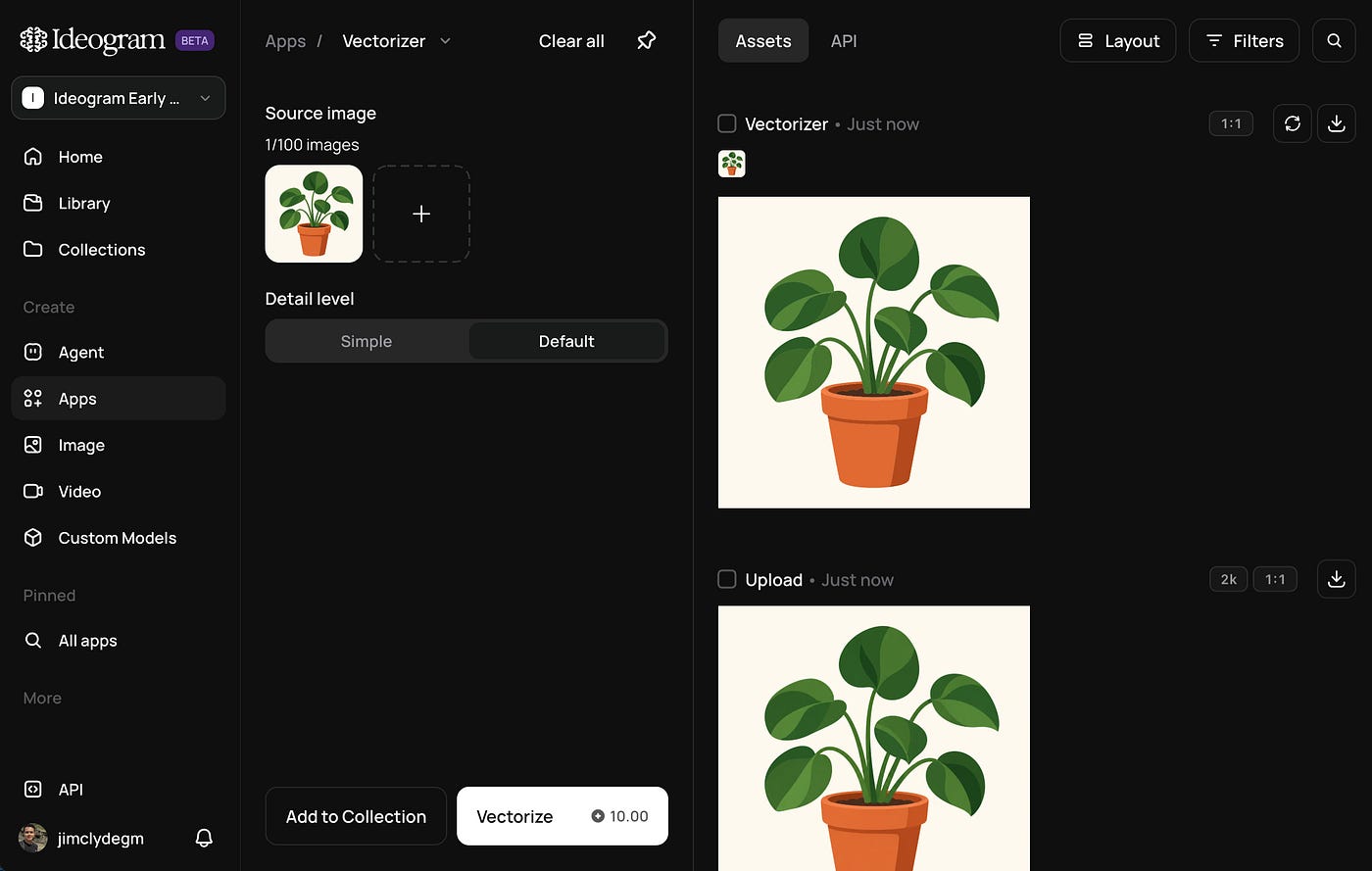Click the jimclydegm profile avatar

[x=33, y=838]
